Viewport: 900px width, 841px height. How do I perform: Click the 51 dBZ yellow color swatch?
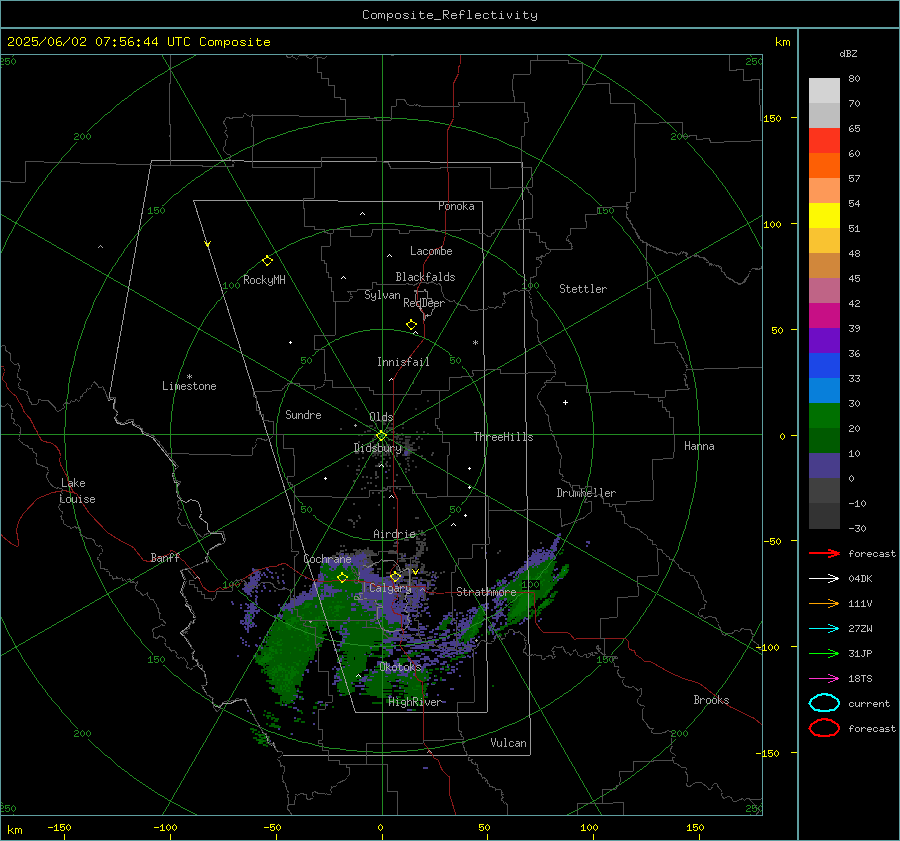click(x=824, y=216)
